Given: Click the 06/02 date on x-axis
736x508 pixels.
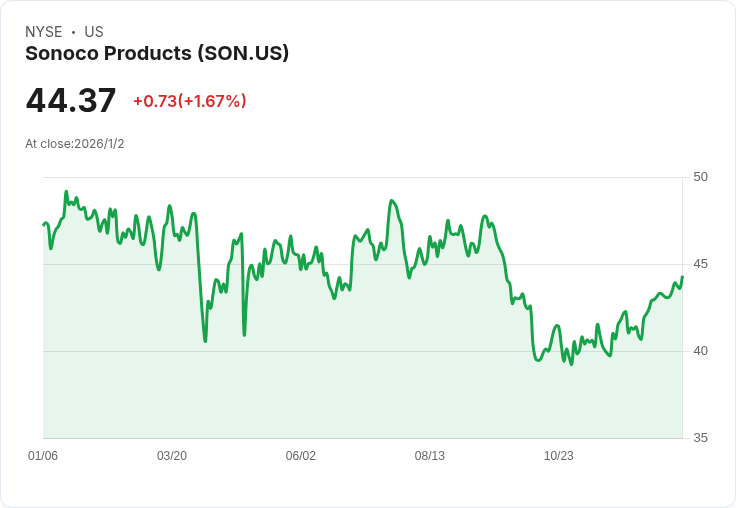Looking at the screenshot, I should tap(301, 456).
